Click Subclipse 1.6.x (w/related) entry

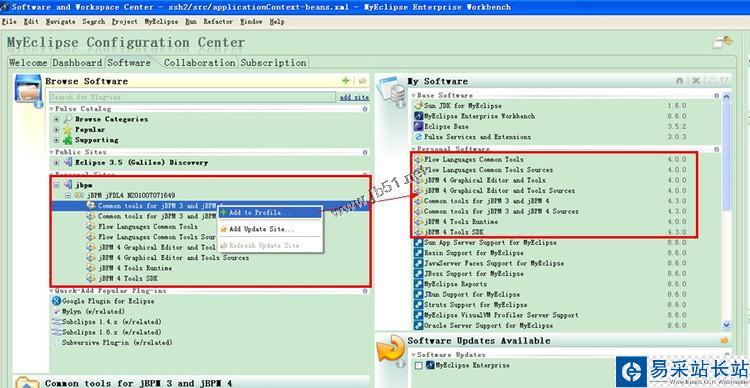click(111, 333)
